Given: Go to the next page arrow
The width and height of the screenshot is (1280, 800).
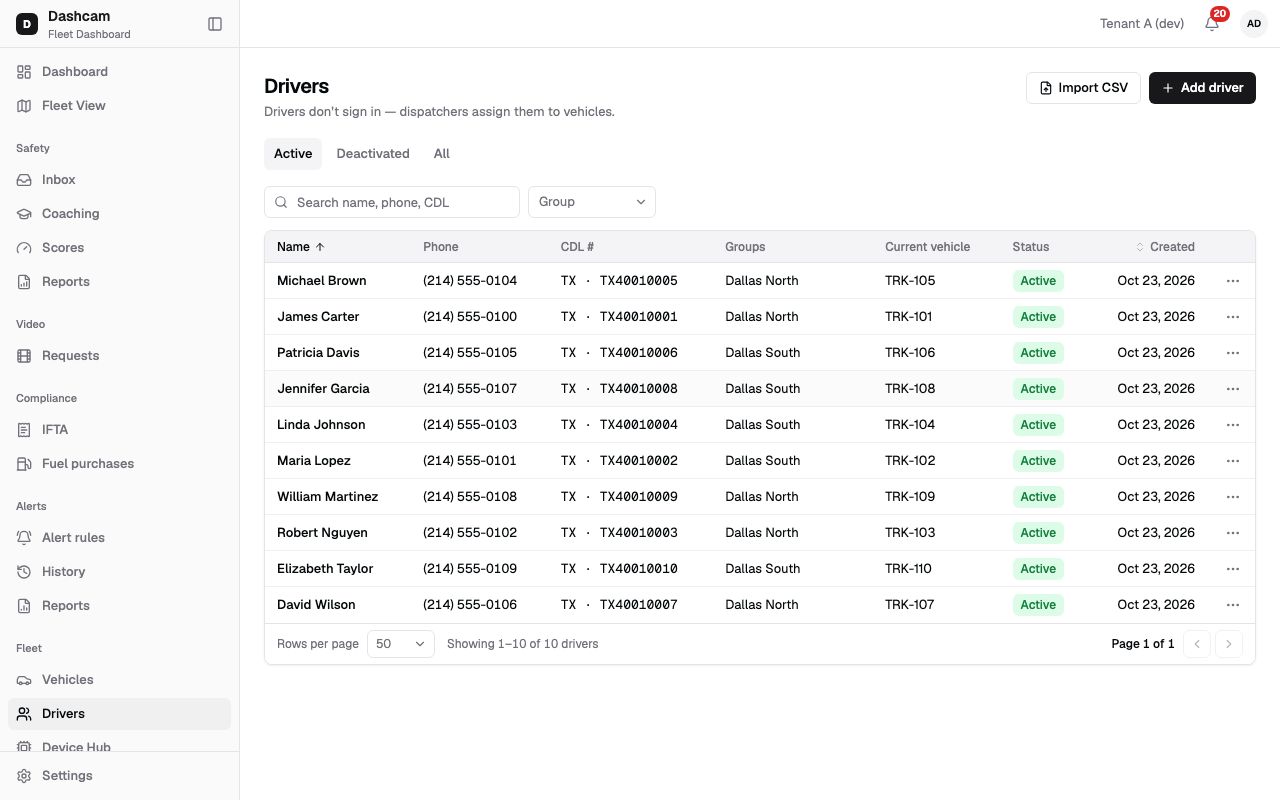Looking at the screenshot, I should tap(1229, 644).
